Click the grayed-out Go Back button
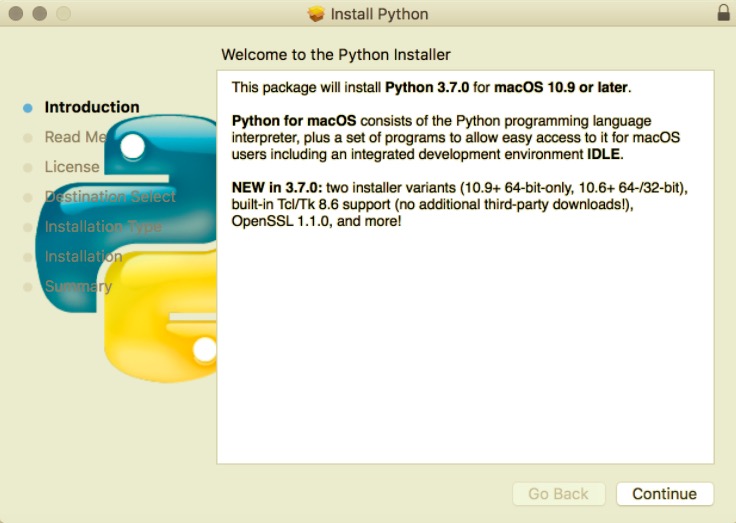Image resolution: width=736 pixels, height=523 pixels. [558, 494]
